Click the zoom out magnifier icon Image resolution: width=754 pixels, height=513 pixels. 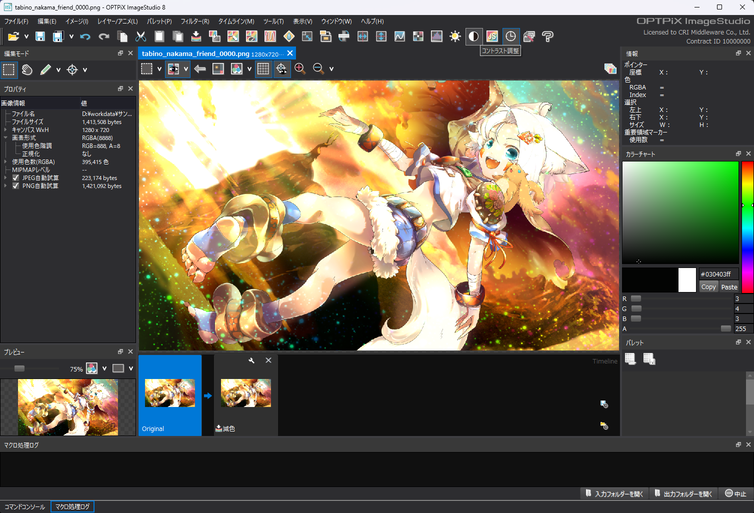(318, 69)
